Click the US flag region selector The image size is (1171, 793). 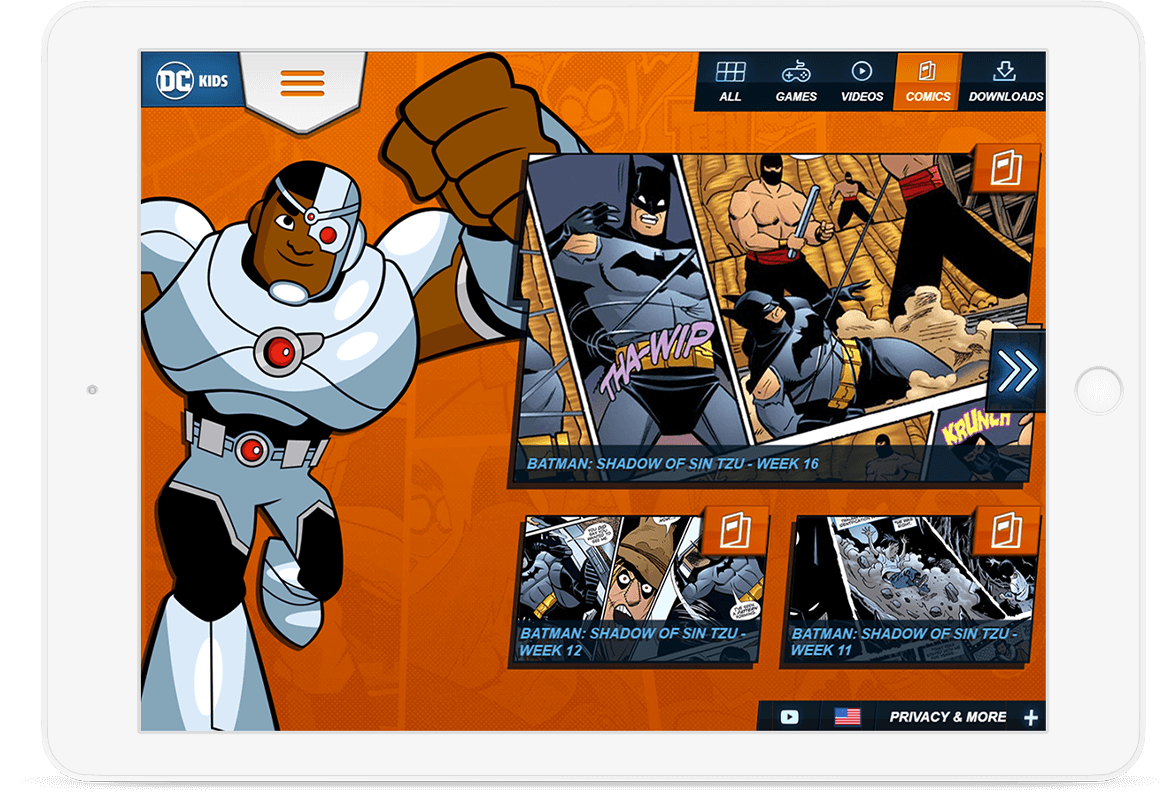click(847, 717)
